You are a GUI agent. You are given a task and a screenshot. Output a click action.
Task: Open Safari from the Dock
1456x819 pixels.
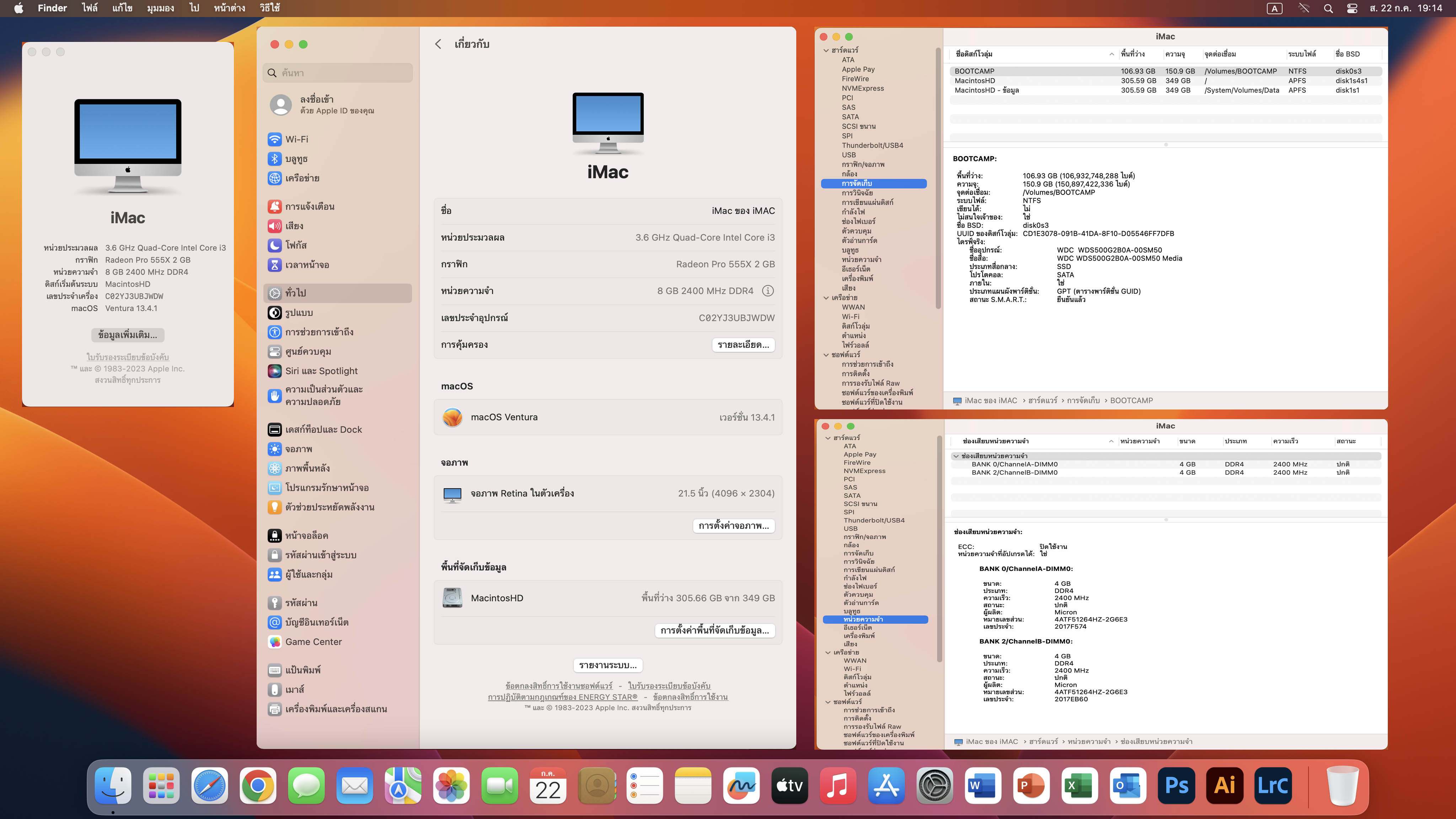click(210, 785)
